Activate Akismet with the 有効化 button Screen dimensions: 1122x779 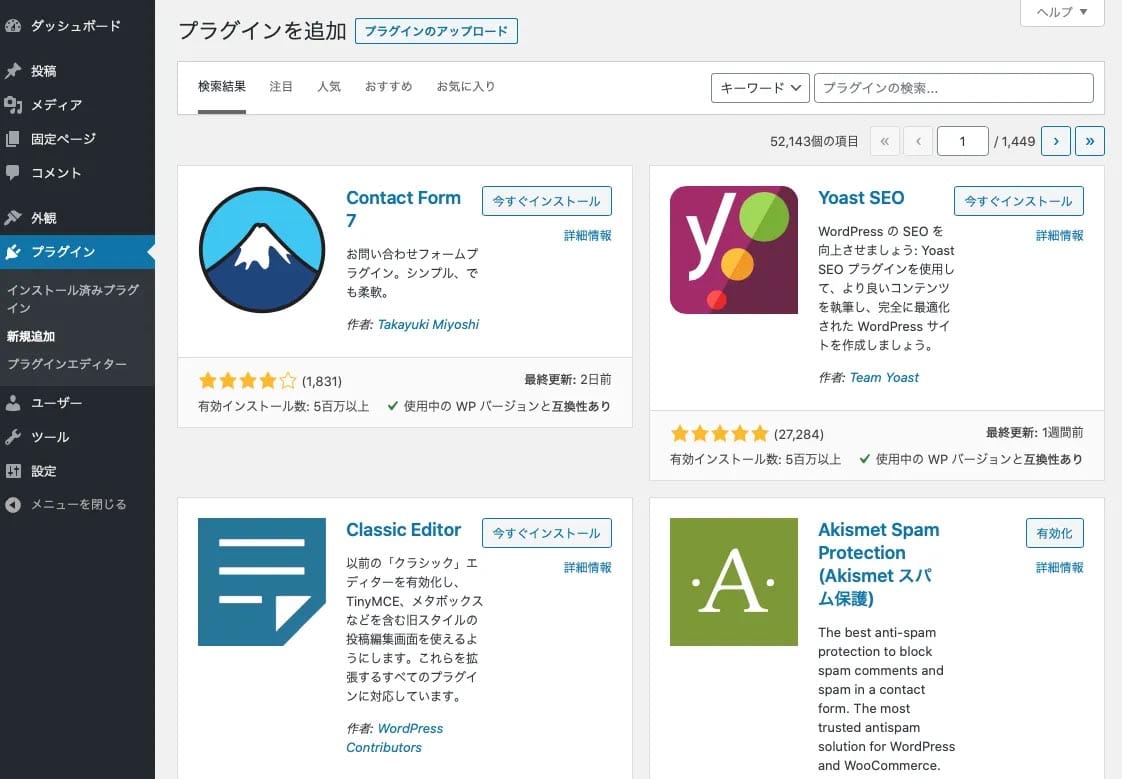(x=1054, y=533)
